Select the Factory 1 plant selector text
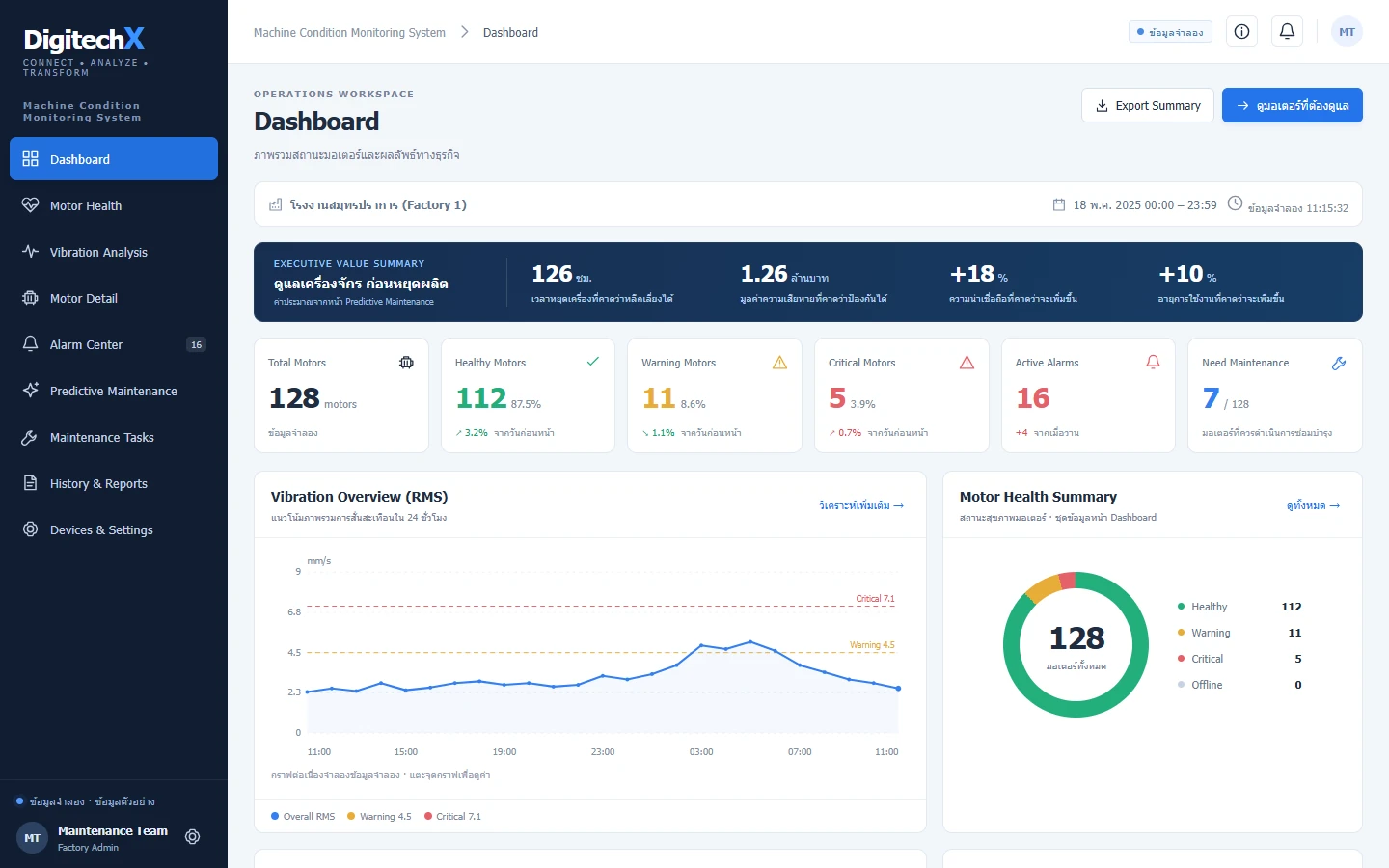 (378, 204)
